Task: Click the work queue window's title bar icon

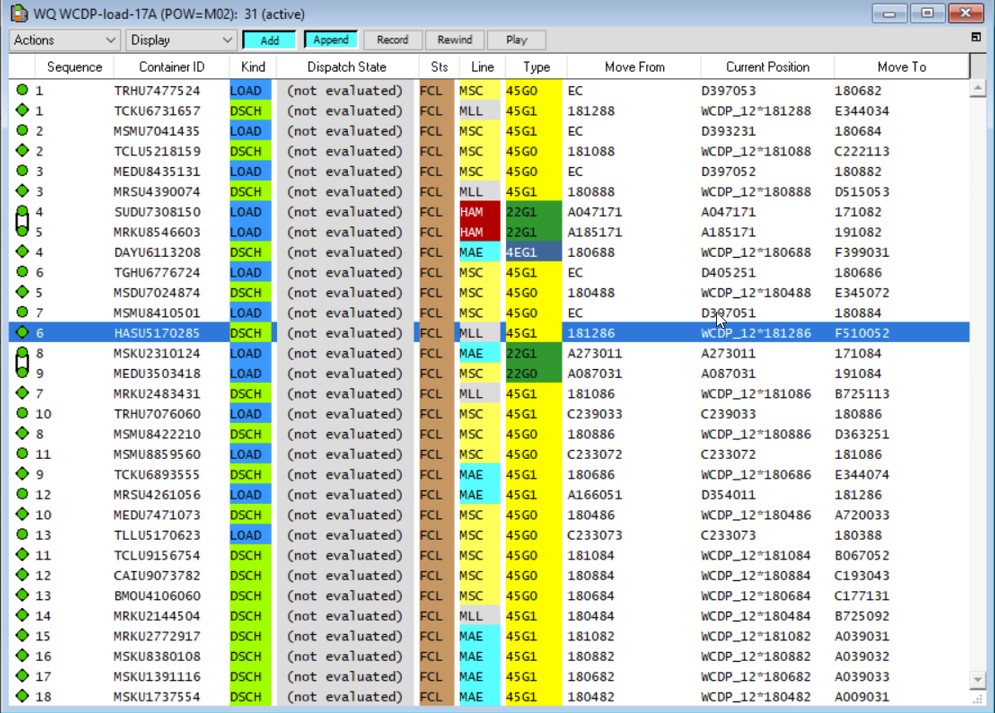Action: coord(19,13)
